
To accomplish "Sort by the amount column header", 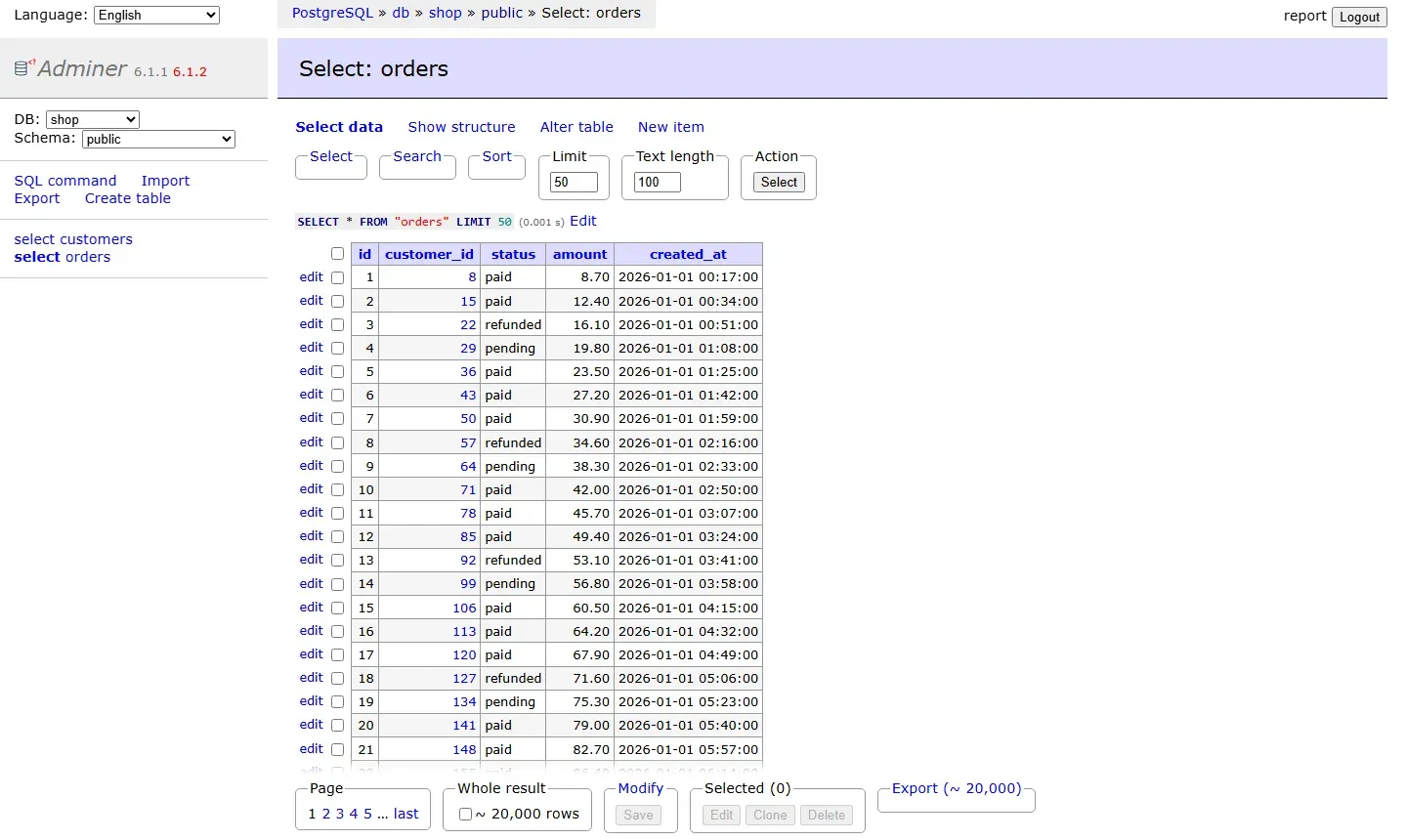I will click(580, 254).
